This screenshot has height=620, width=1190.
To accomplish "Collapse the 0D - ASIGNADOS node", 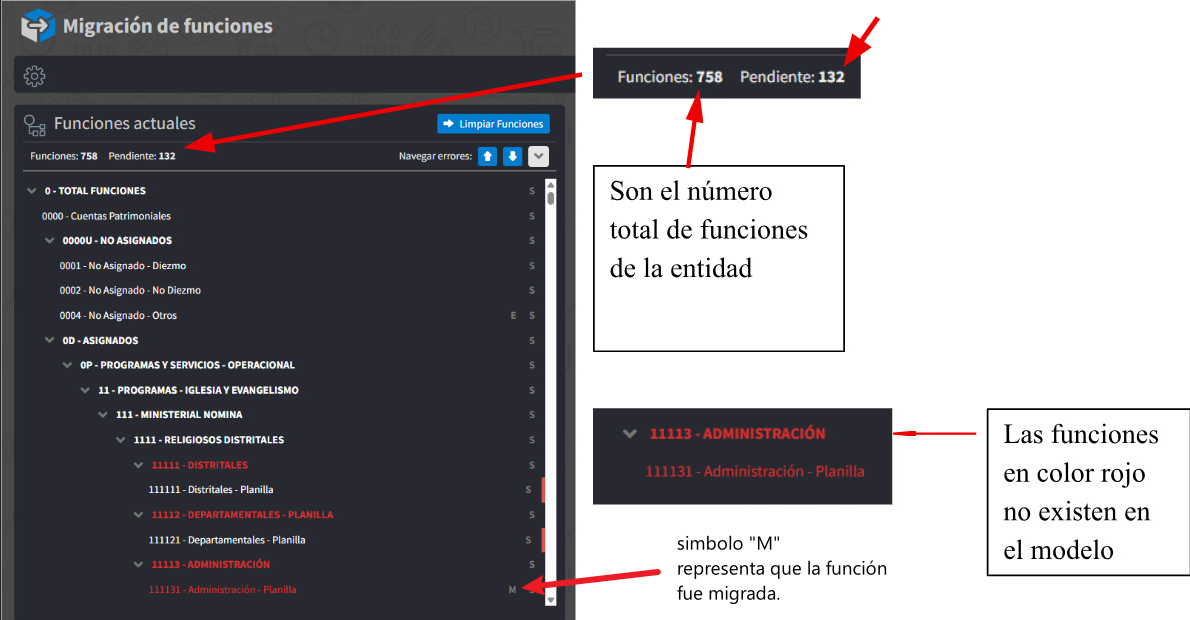I will tap(49, 341).
